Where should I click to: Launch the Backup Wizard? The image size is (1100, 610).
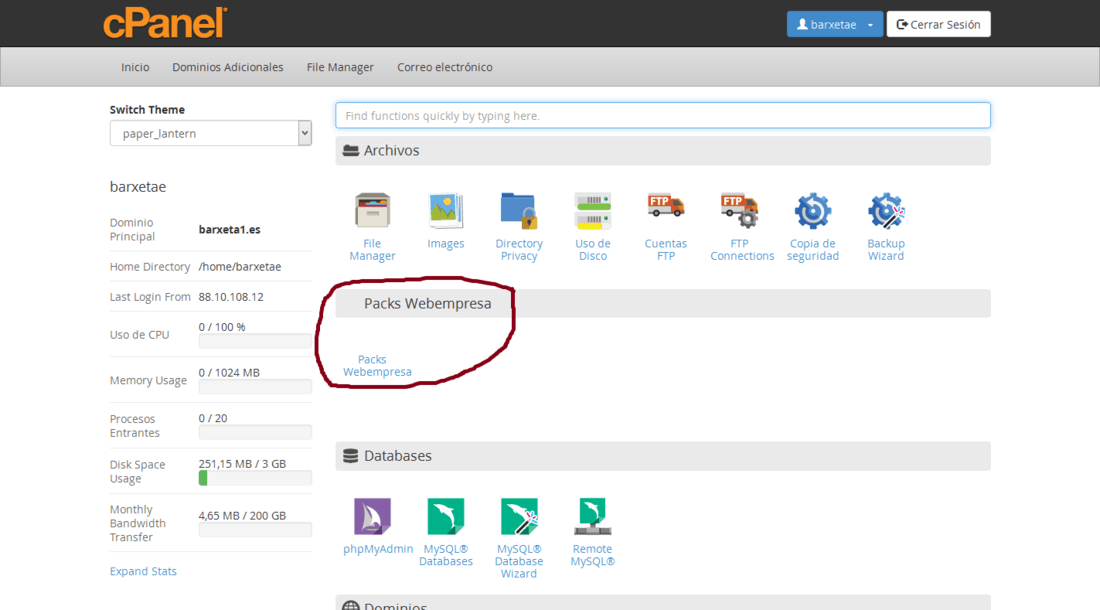tap(886, 210)
